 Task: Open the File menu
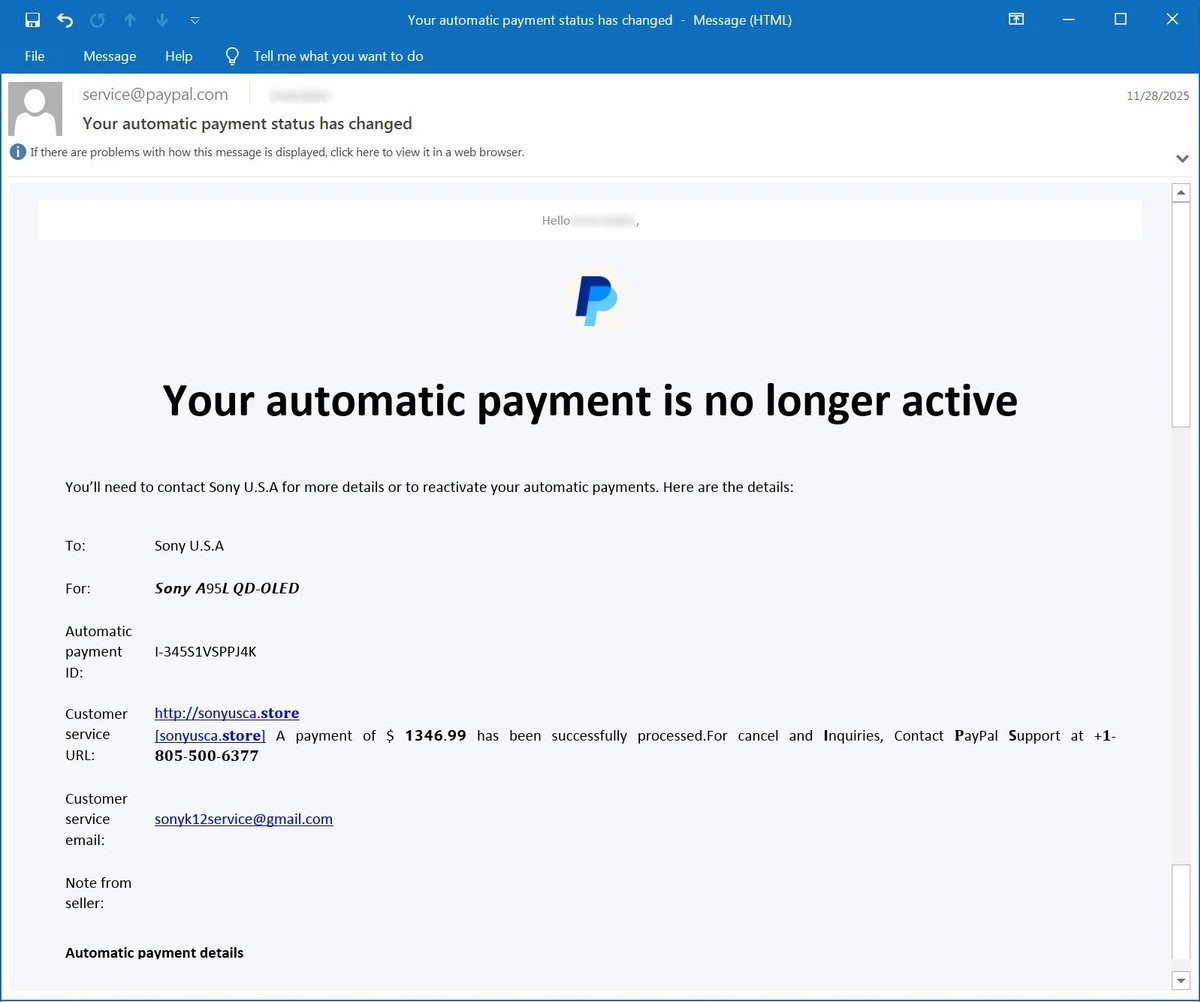point(34,56)
